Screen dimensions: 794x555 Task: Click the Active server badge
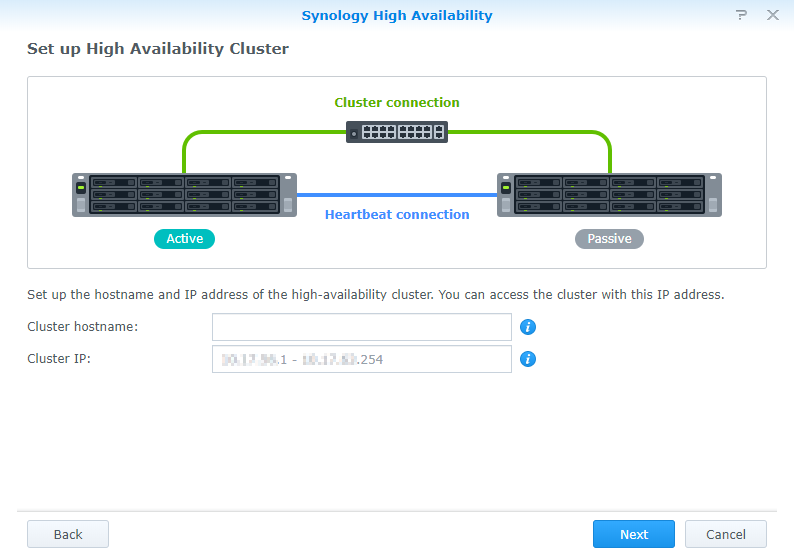pyautogui.click(x=184, y=239)
